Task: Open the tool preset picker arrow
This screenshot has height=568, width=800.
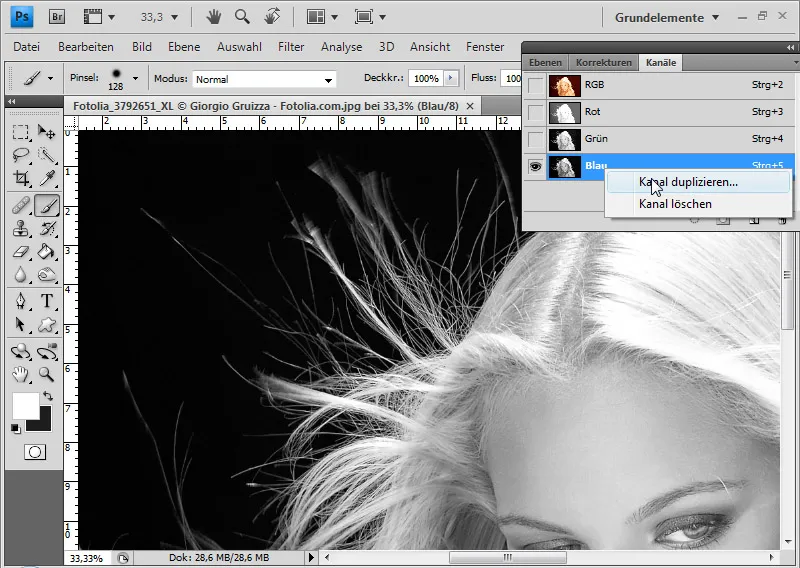Action: click(x=50, y=79)
